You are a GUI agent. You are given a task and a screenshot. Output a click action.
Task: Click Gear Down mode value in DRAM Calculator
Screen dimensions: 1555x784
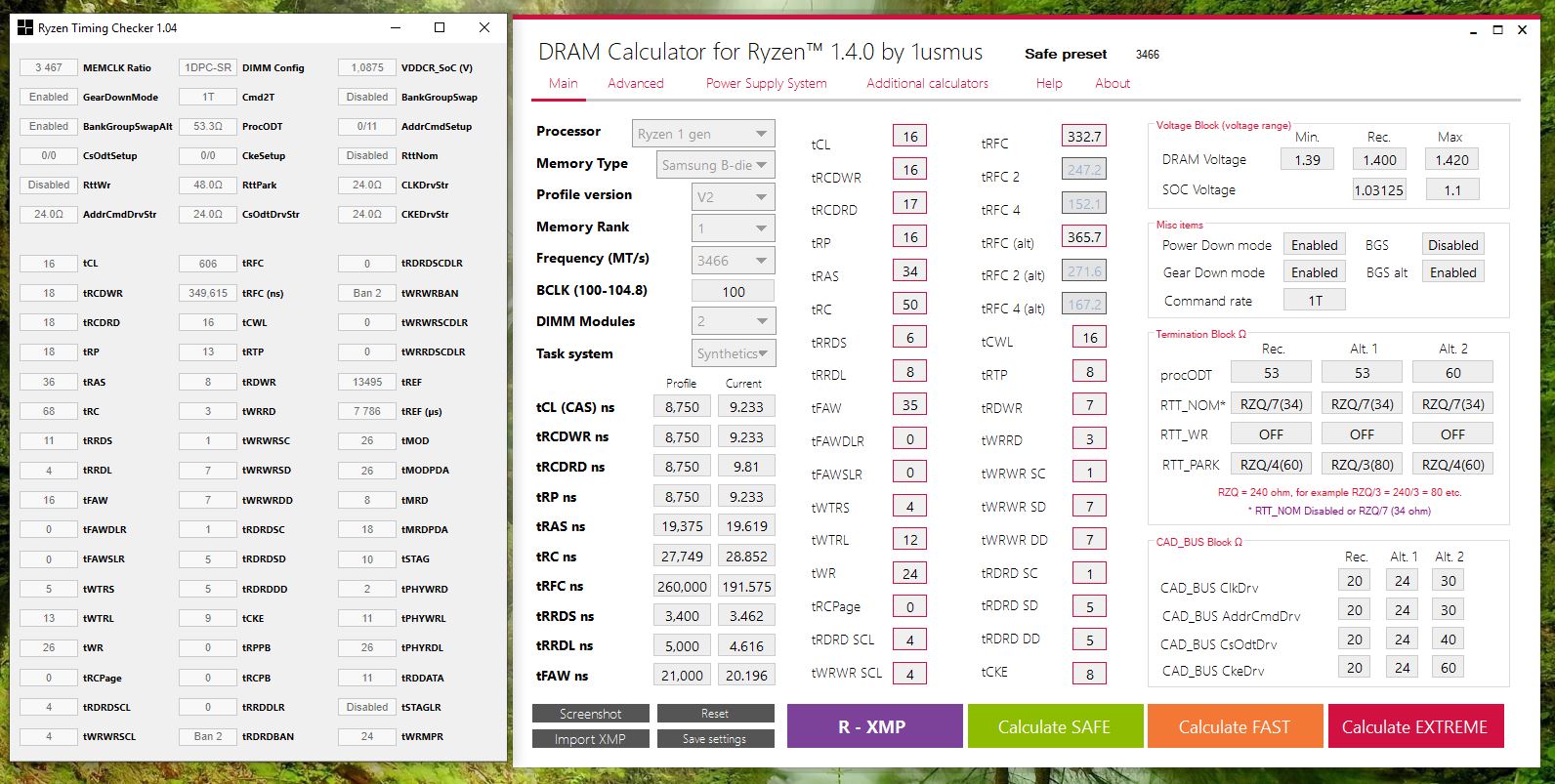[1314, 272]
